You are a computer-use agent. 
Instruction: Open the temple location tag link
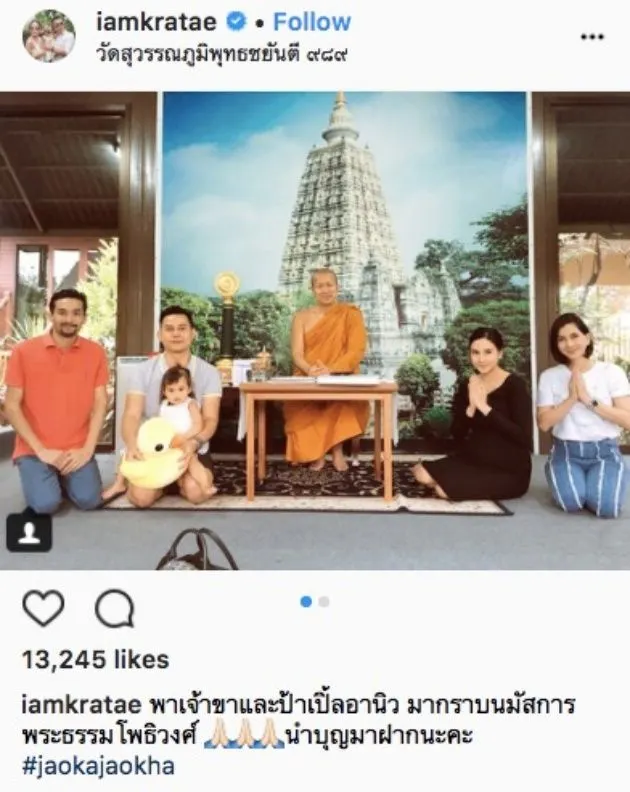pos(221,55)
